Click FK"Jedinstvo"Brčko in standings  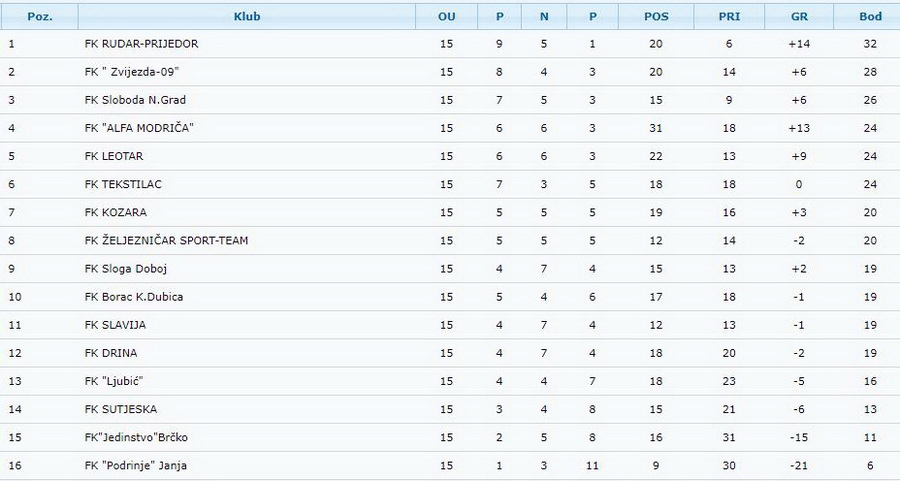pyautogui.click(x=136, y=437)
